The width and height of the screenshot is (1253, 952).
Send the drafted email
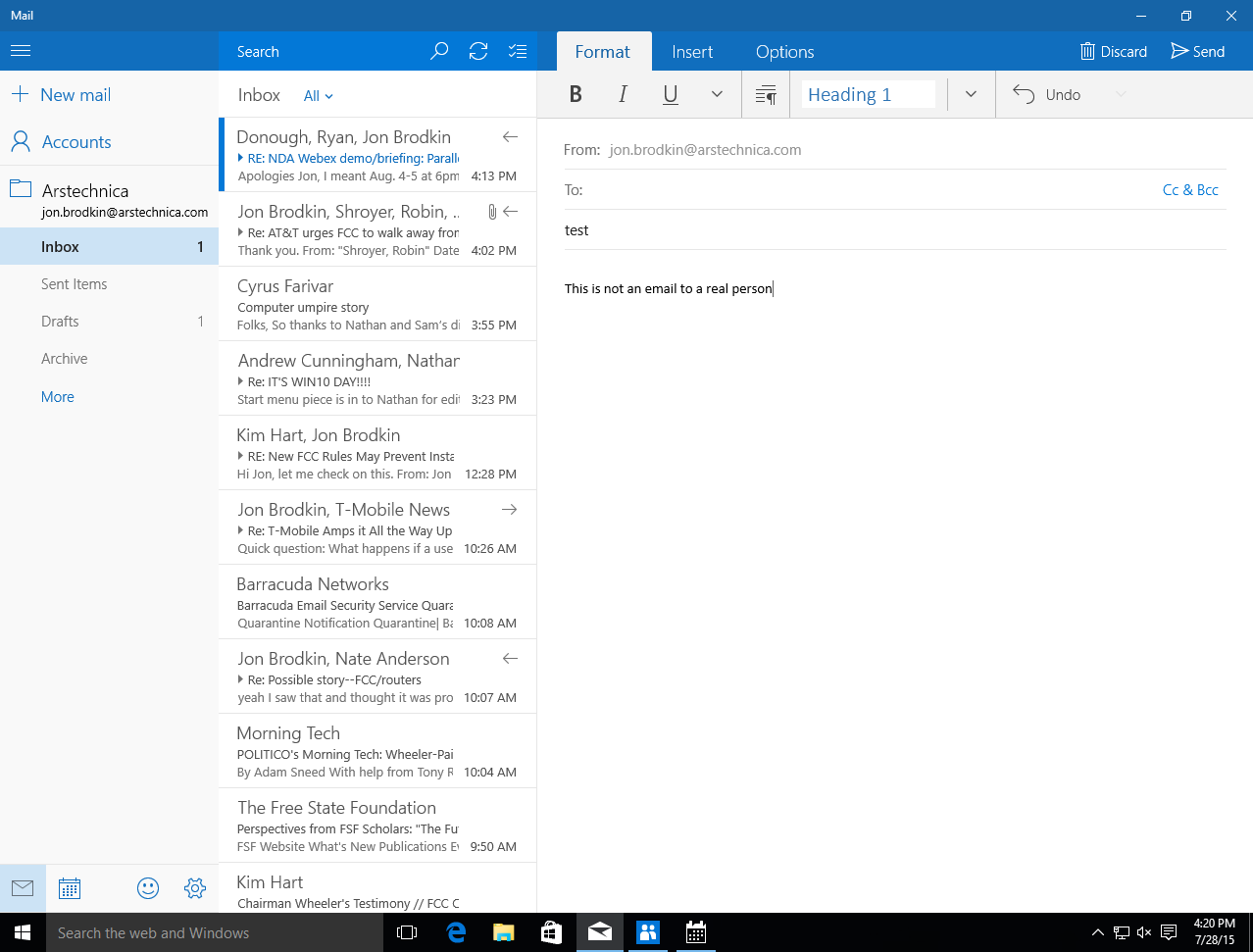pos(1197,50)
